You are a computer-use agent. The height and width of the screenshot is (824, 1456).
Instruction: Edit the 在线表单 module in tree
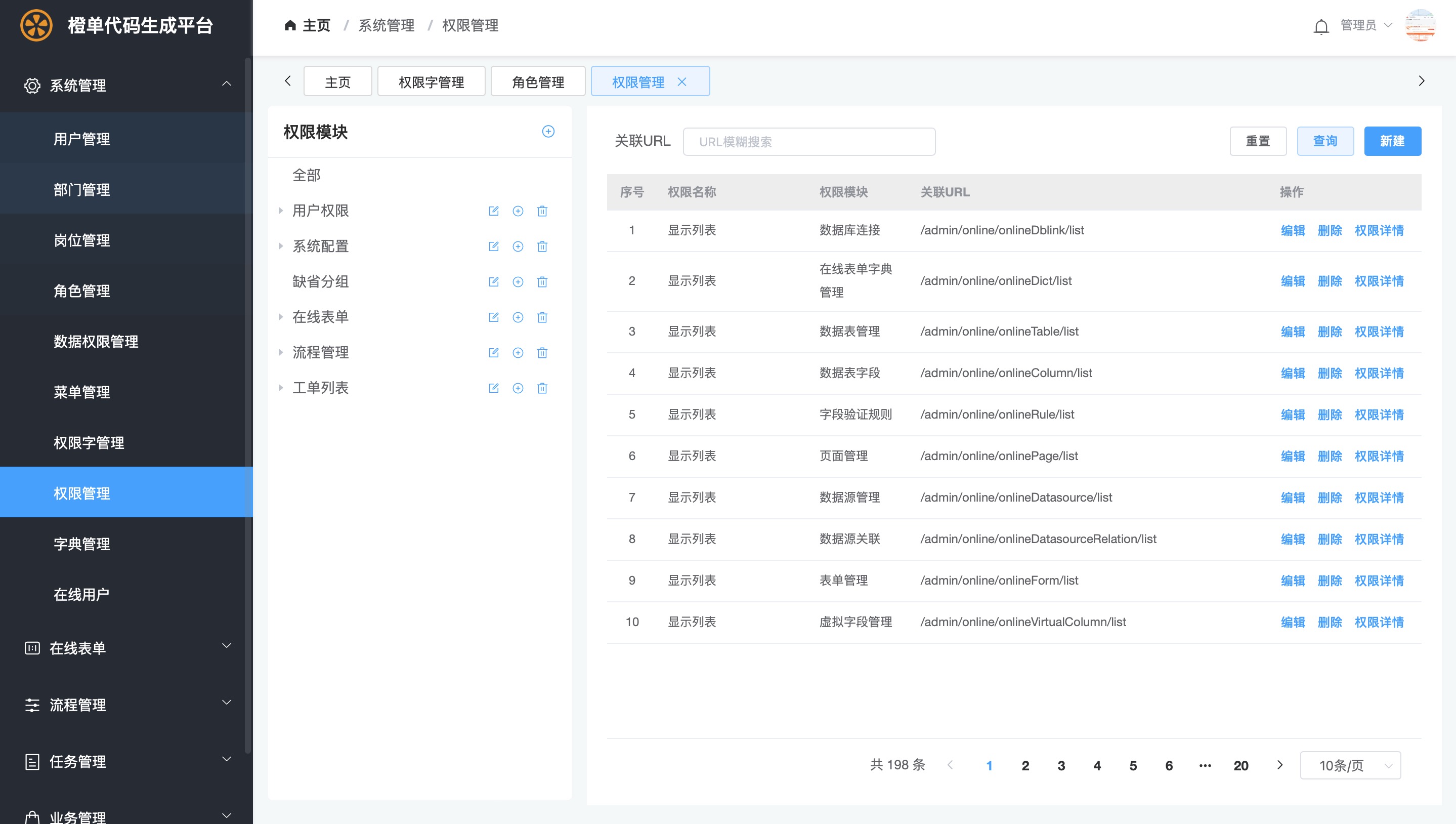tap(493, 317)
